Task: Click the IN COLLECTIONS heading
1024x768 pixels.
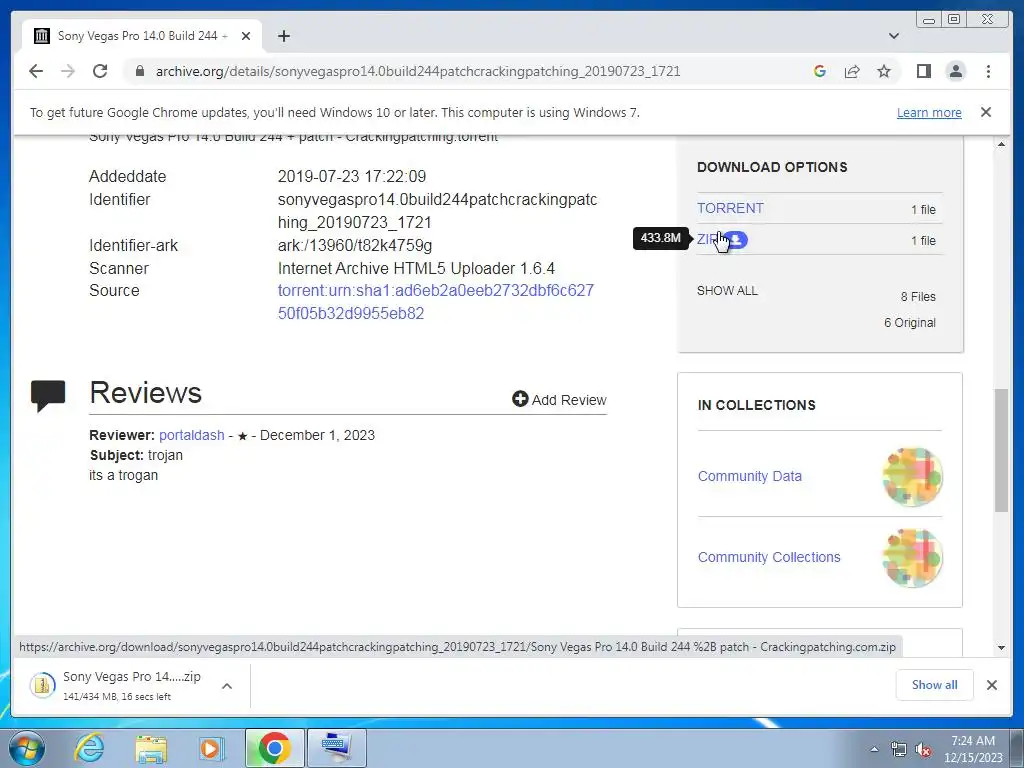Action: [x=756, y=405]
